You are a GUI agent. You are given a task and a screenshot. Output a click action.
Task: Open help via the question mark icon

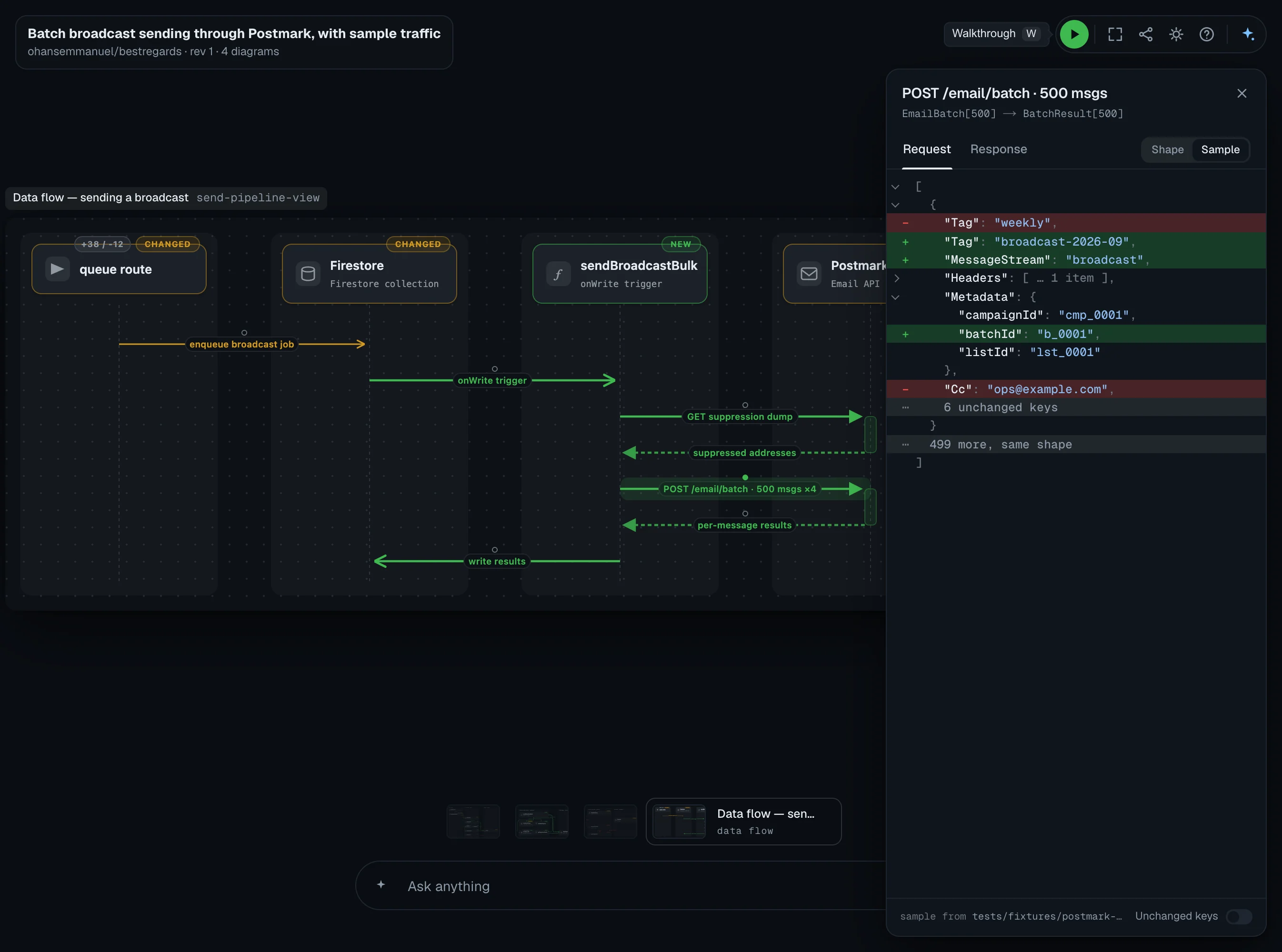tap(1206, 34)
